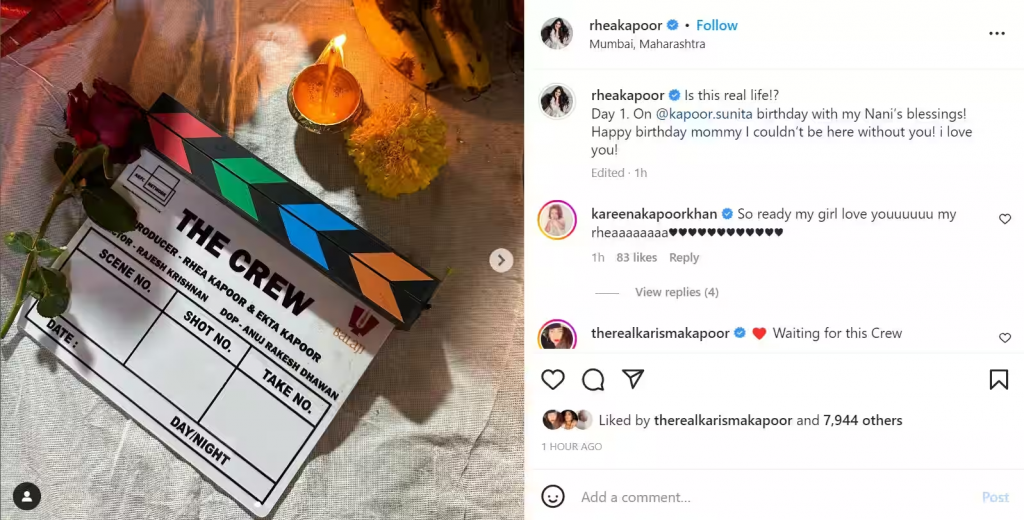This screenshot has height=520, width=1024.
Task: View the 83 likes on Kareena's comment
Action: 636,257
